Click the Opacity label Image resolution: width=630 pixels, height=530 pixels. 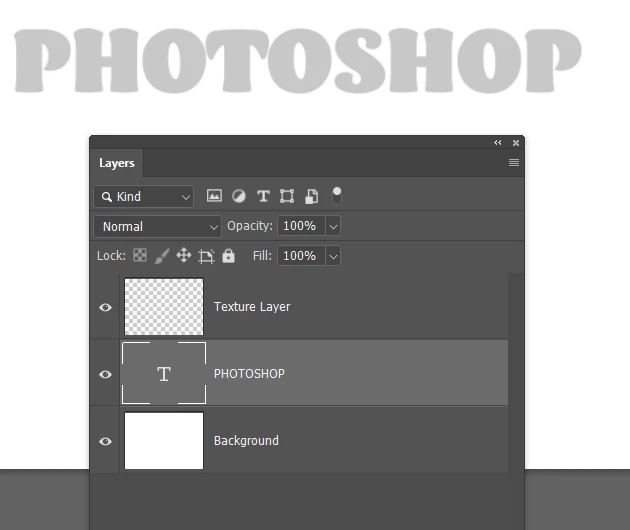[250, 226]
